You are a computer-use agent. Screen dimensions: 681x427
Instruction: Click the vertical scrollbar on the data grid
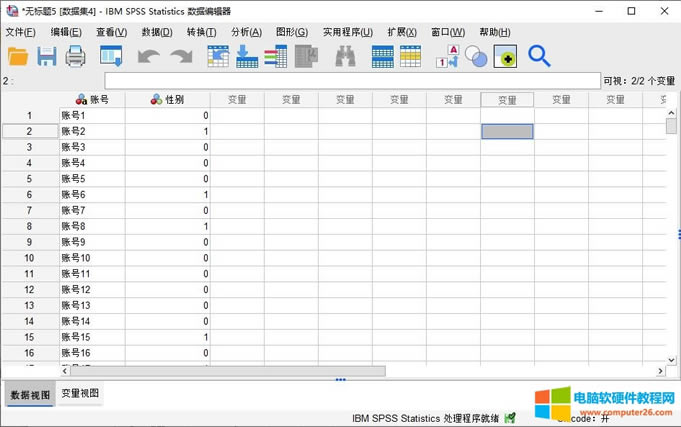click(x=672, y=240)
